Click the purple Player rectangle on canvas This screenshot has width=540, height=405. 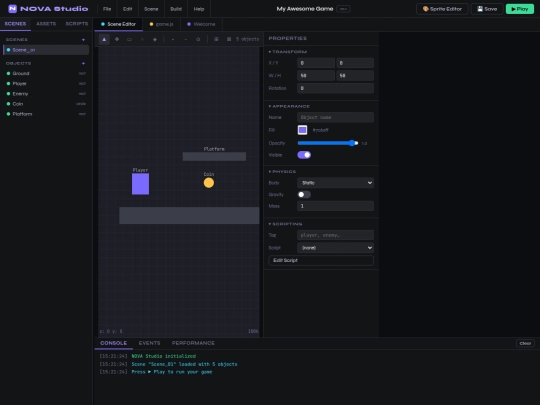(x=141, y=184)
